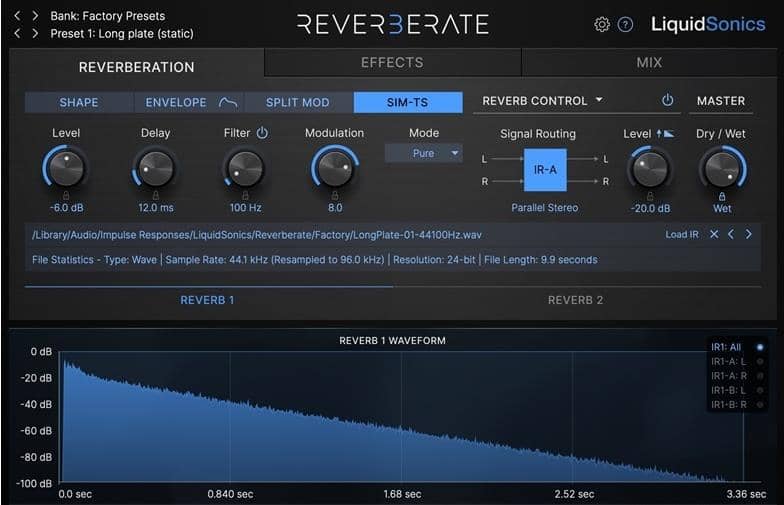Screen dimensions: 784x505
Task: Click the Level knob at -6.0 dB
Action: [66, 168]
